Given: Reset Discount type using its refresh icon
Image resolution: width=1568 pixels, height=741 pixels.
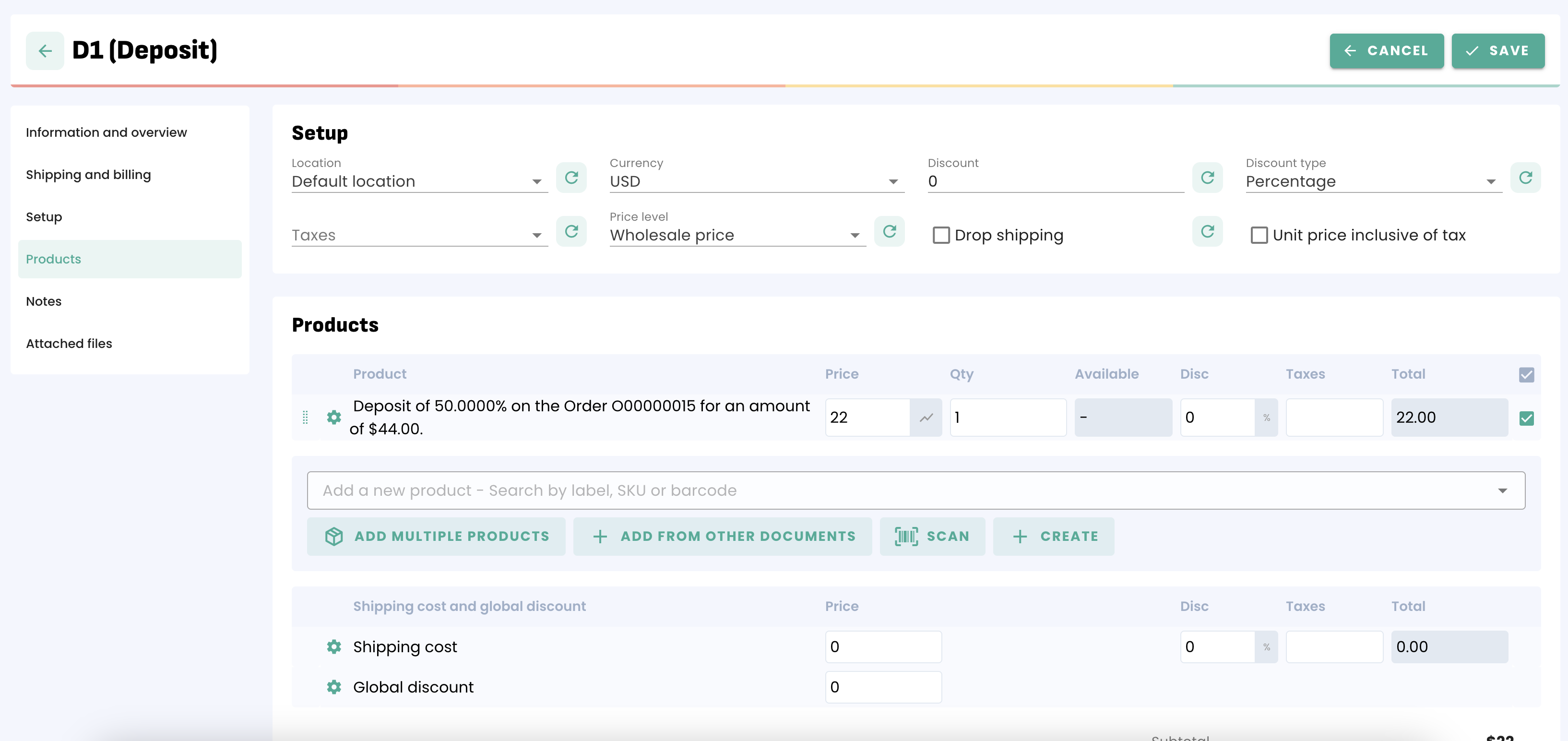Looking at the screenshot, I should (1525, 178).
